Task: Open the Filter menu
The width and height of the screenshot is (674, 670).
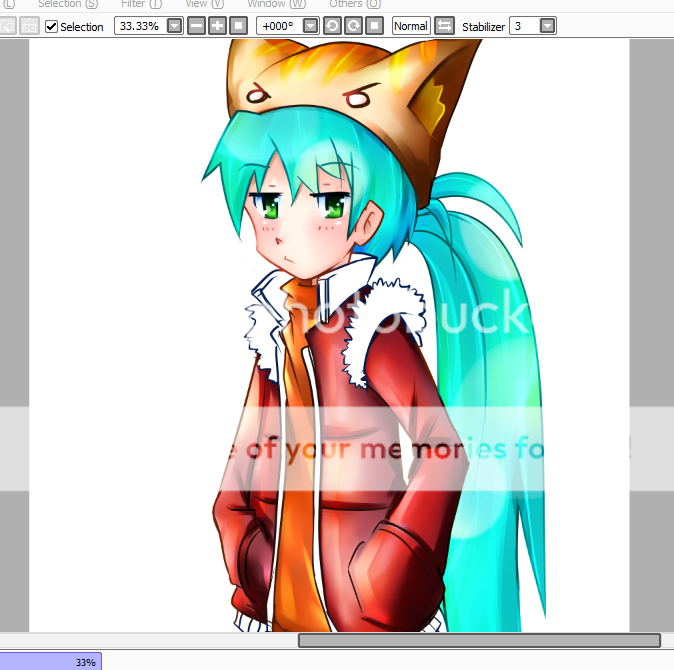Action: pyautogui.click(x=140, y=4)
